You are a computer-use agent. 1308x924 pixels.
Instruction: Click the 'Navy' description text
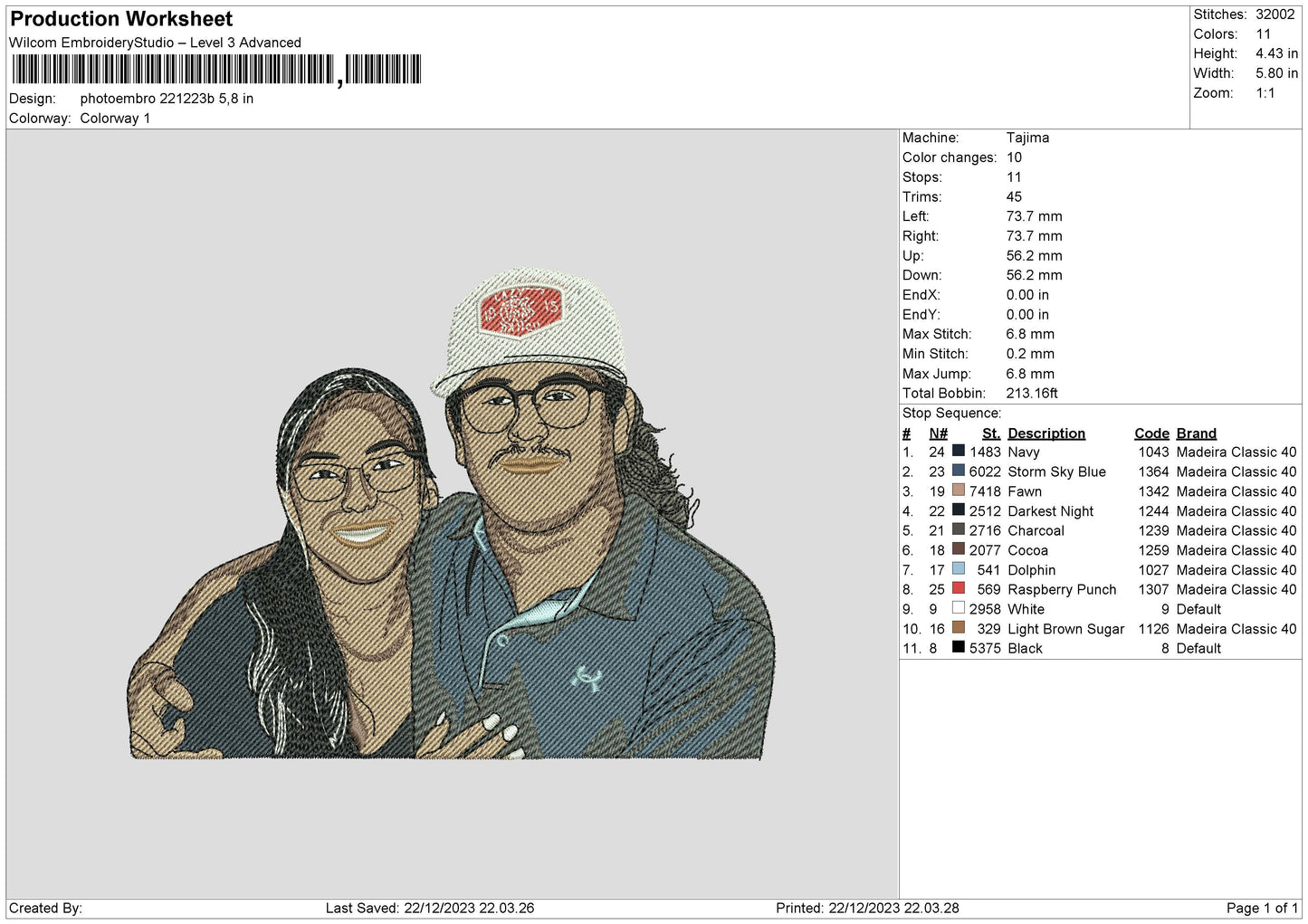coord(1023,452)
